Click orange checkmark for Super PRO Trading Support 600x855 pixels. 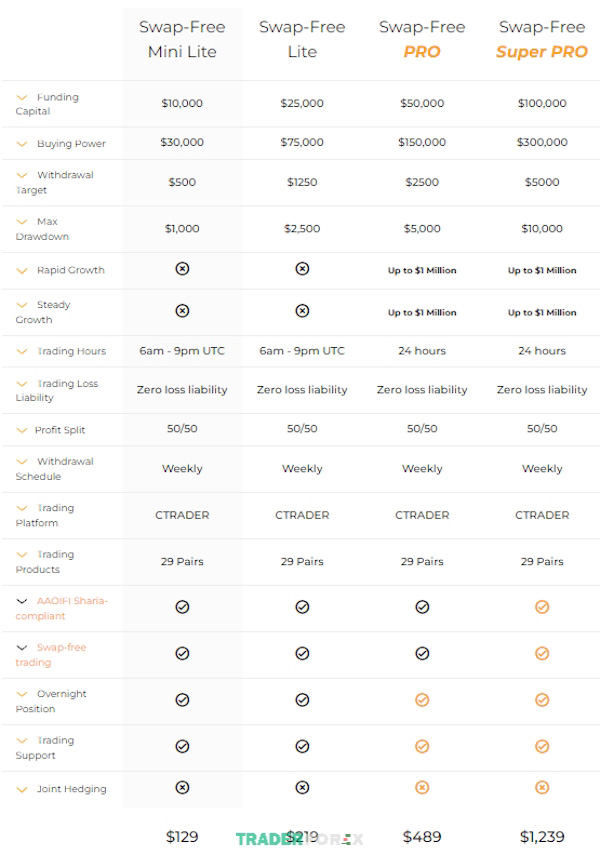[542, 746]
